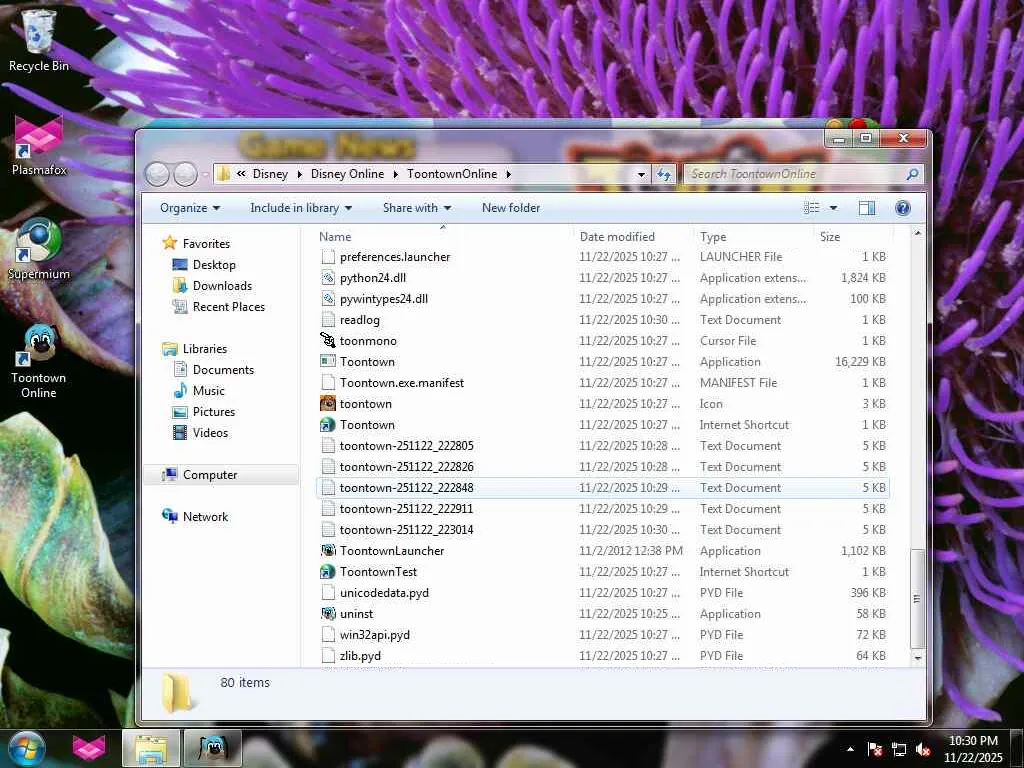Open the pinned Plasmafox taskbar icon

89,748
